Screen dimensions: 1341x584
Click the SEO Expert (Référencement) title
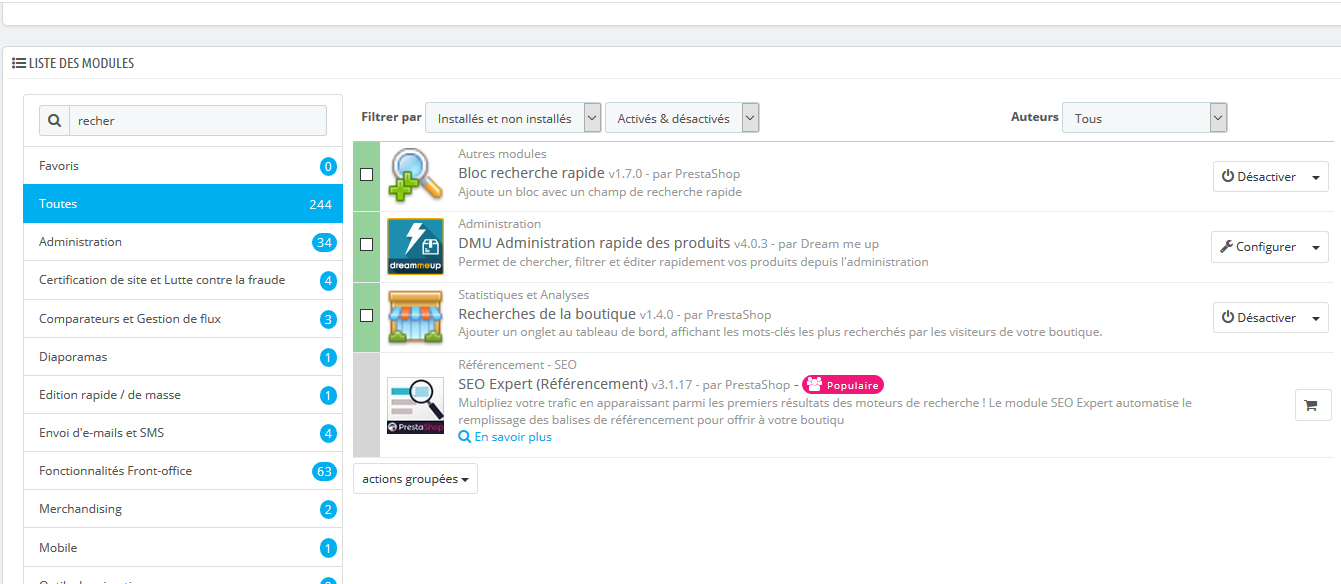553,384
